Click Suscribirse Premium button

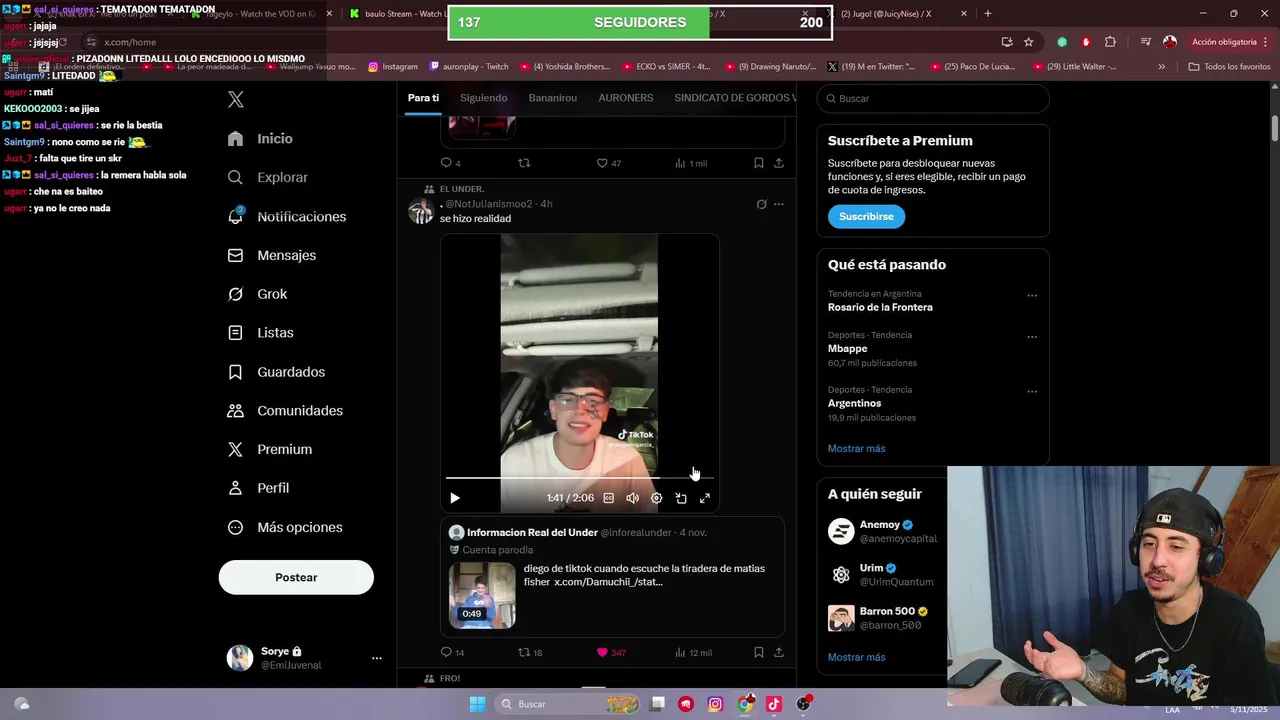pos(866,216)
